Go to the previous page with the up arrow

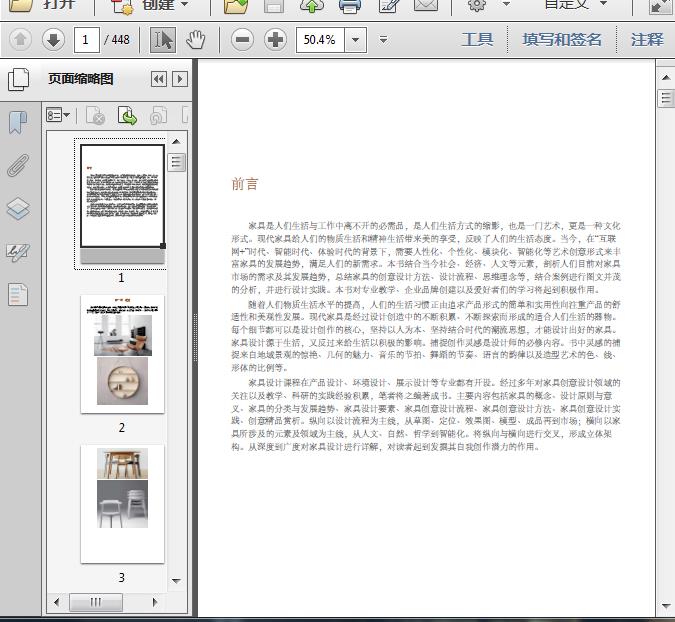coord(20,40)
